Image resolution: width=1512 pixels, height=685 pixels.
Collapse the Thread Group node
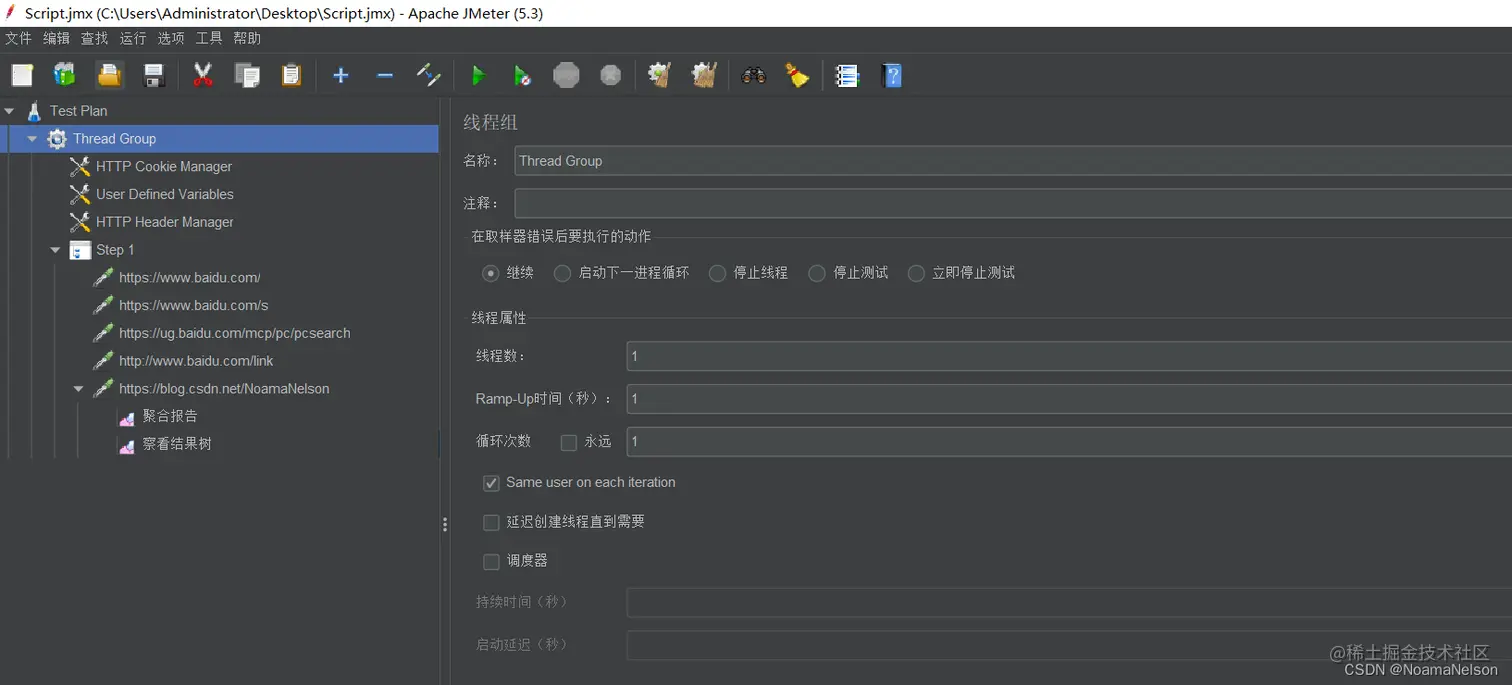click(32, 138)
